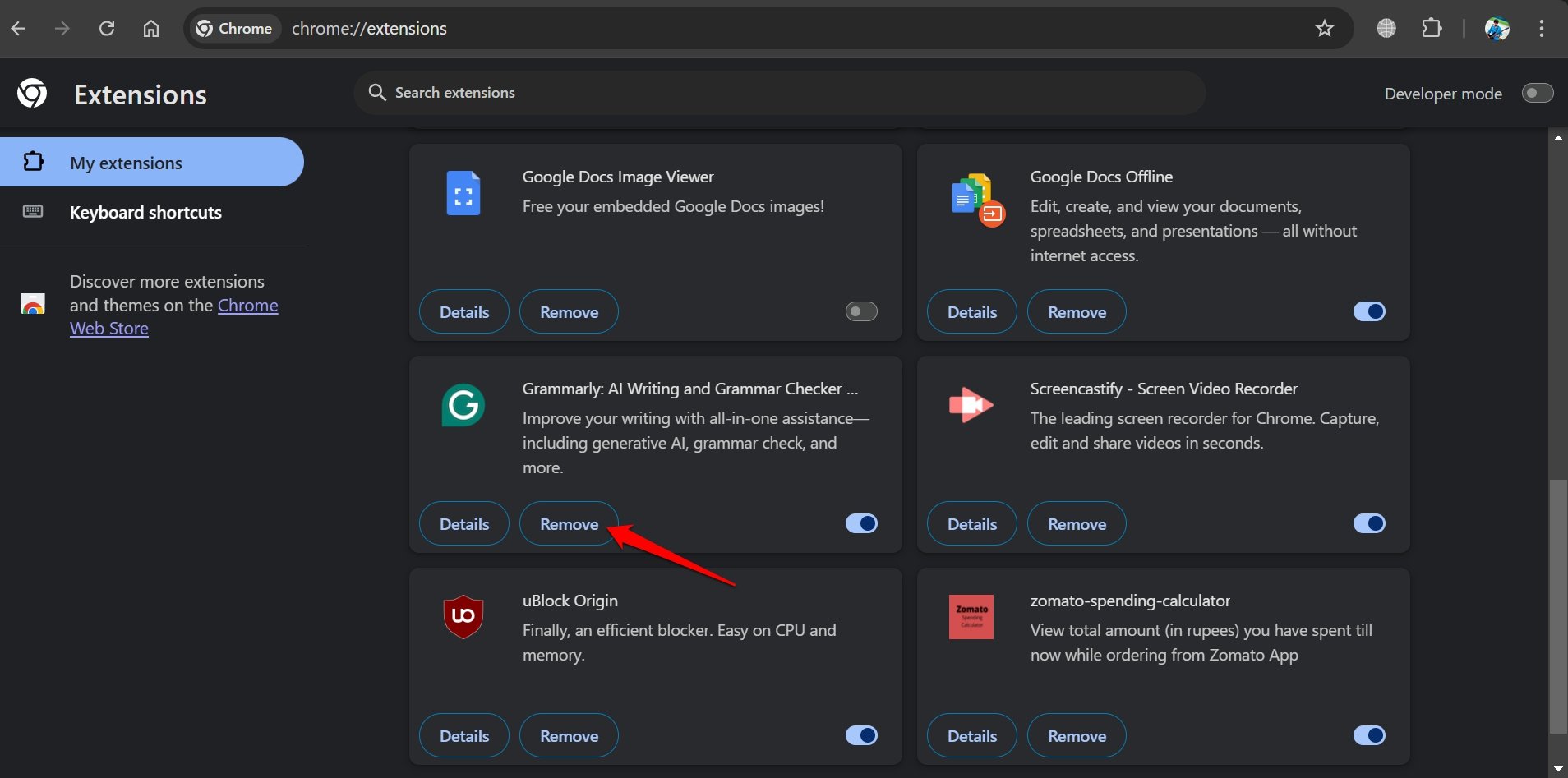The height and width of the screenshot is (778, 1568).
Task: Disable the uBlock Origin toggle
Action: 861,735
